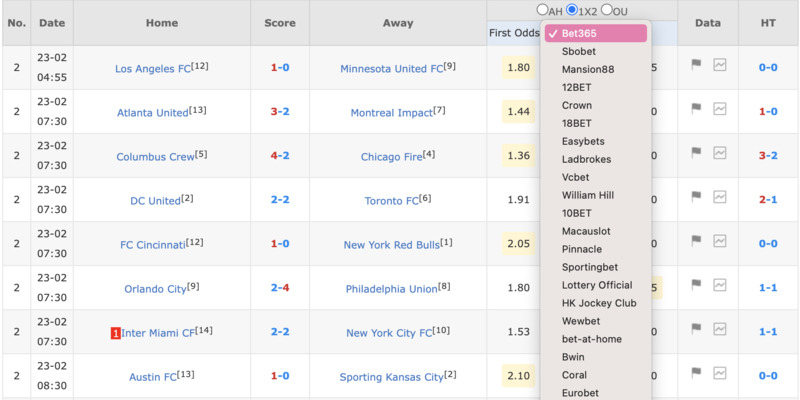
Task: Open chart icon in Austin FC row
Action: point(719,373)
